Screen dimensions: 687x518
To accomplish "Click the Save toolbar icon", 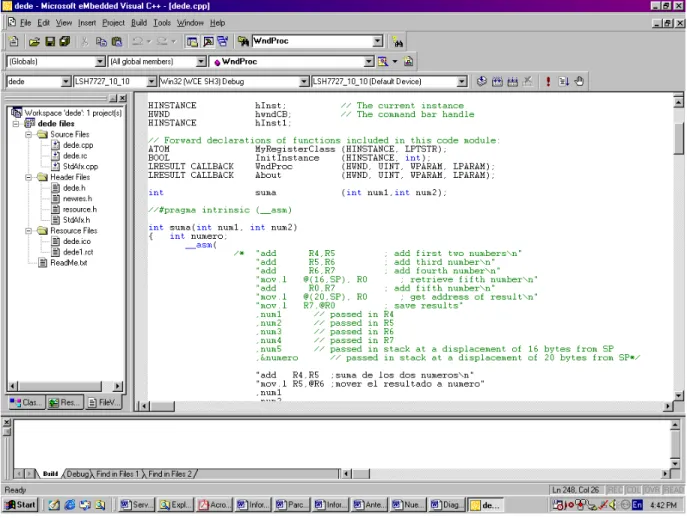I will point(50,42).
